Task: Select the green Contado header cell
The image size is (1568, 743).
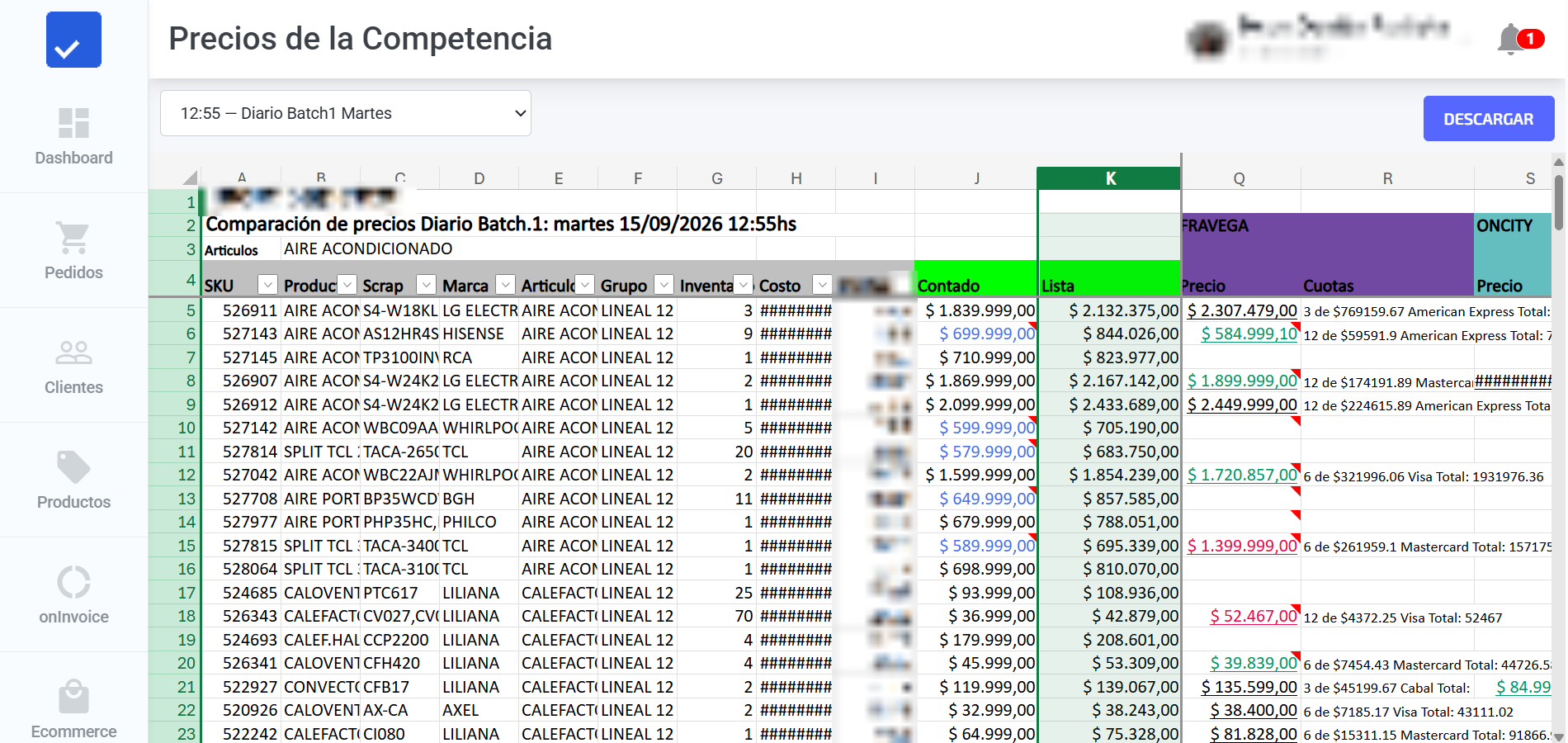Action: click(x=976, y=279)
